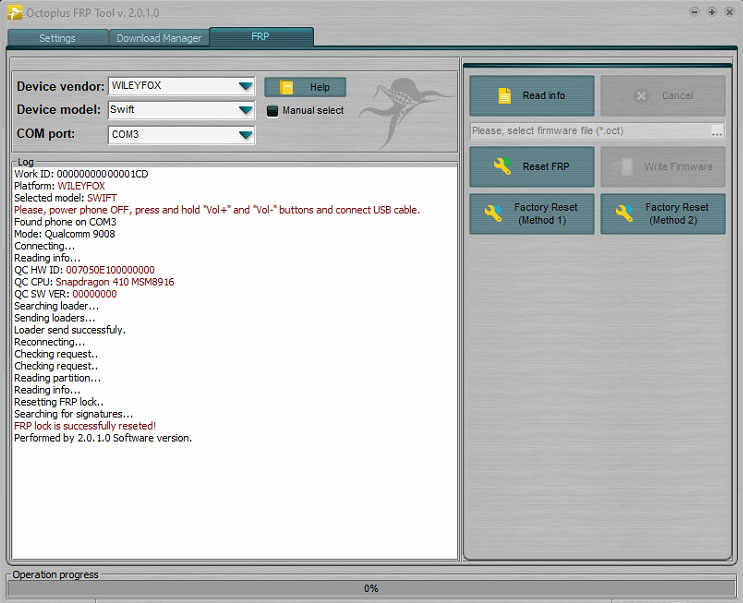
Task: Click log line 'FRP lock is successfully reseted!'
Action: tap(85, 426)
